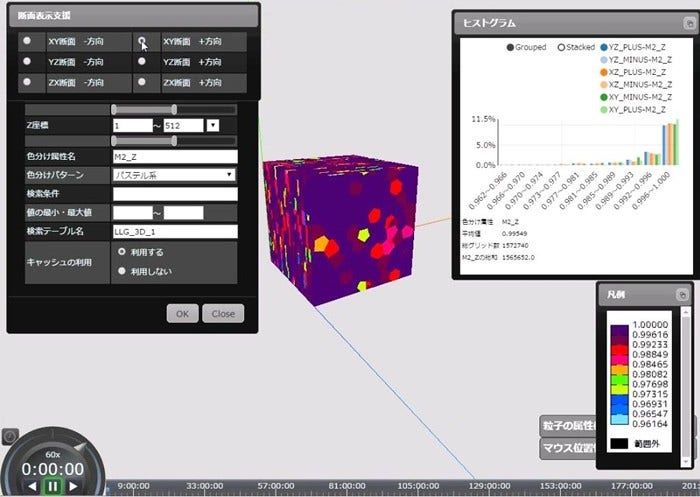The image size is (700, 497).
Task: Open the Z座標 dropdown arrow
Action: click(212, 126)
